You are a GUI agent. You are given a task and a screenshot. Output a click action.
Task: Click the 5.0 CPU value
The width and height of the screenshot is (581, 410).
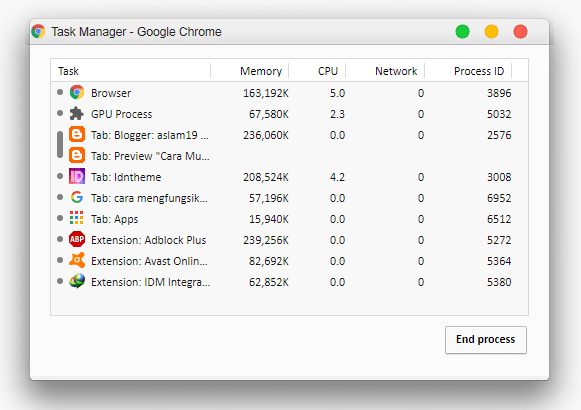pos(337,93)
